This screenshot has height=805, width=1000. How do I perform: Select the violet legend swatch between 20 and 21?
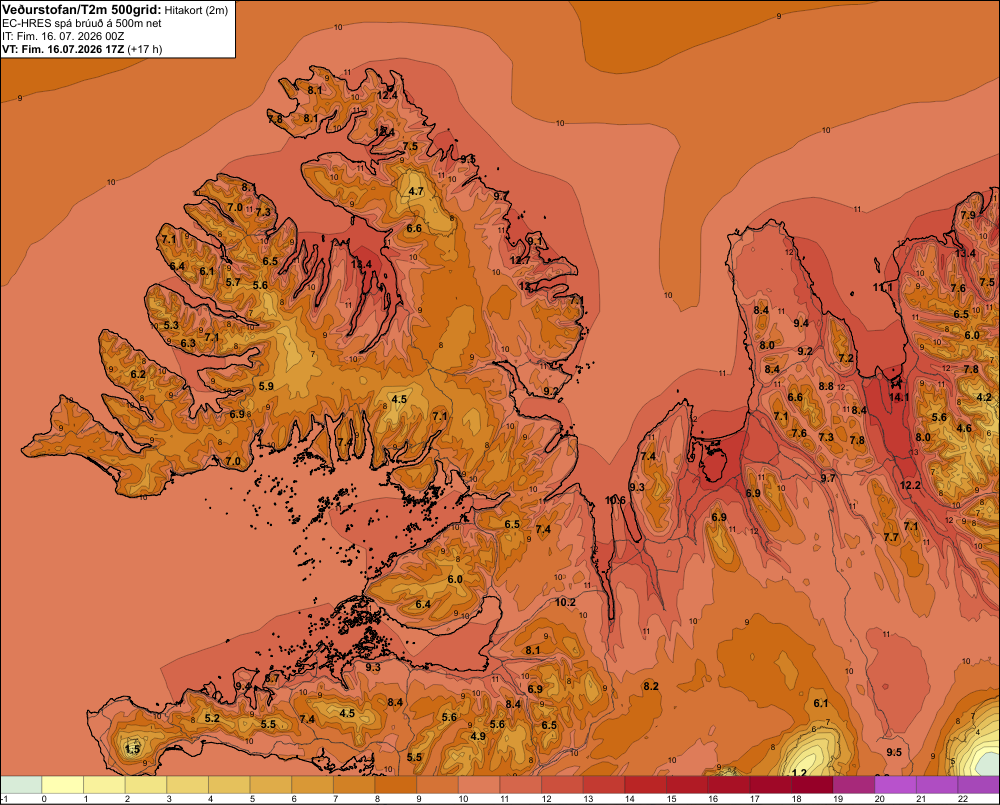tap(895, 785)
